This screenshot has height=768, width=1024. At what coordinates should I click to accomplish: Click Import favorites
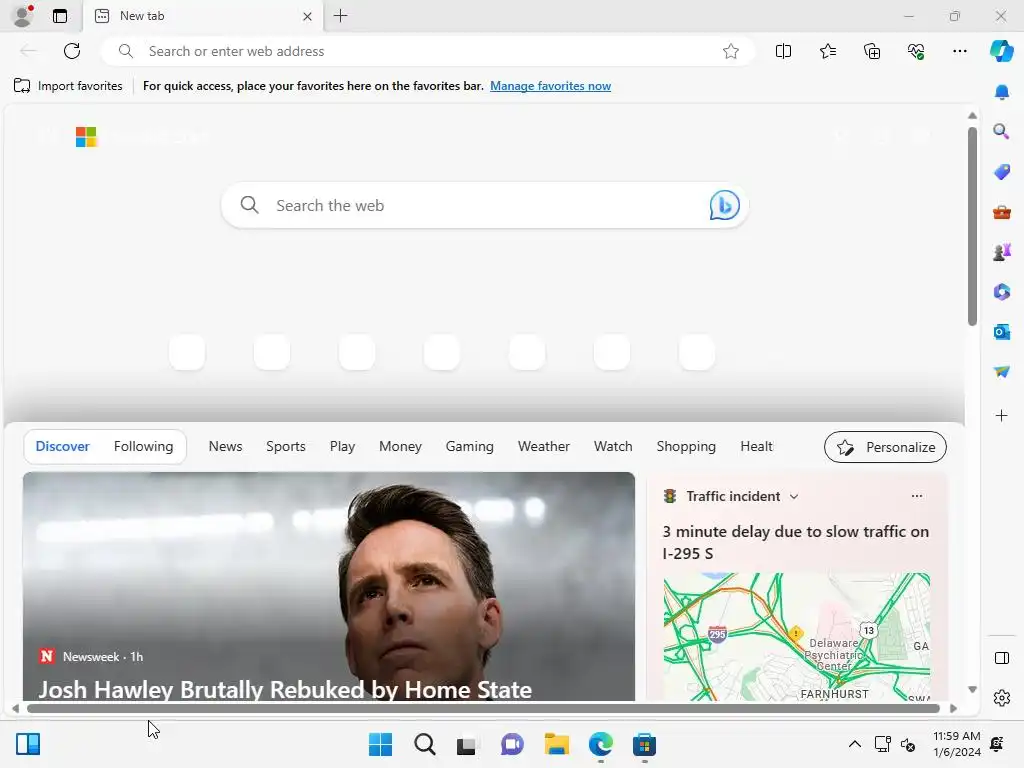coord(68,86)
